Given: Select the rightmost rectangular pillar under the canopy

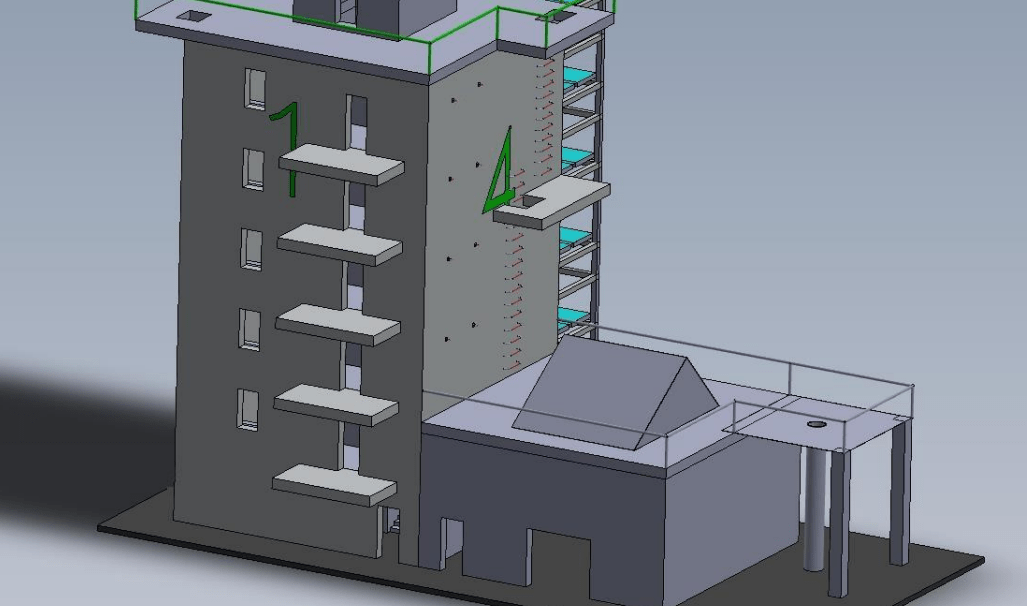Looking at the screenshot, I should click(899, 490).
